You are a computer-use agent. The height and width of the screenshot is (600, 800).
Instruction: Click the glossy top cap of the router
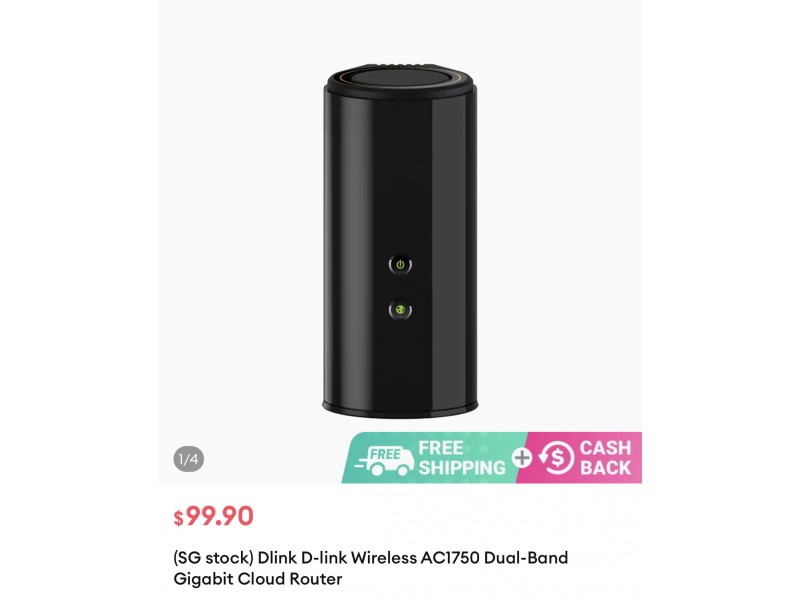(x=401, y=79)
